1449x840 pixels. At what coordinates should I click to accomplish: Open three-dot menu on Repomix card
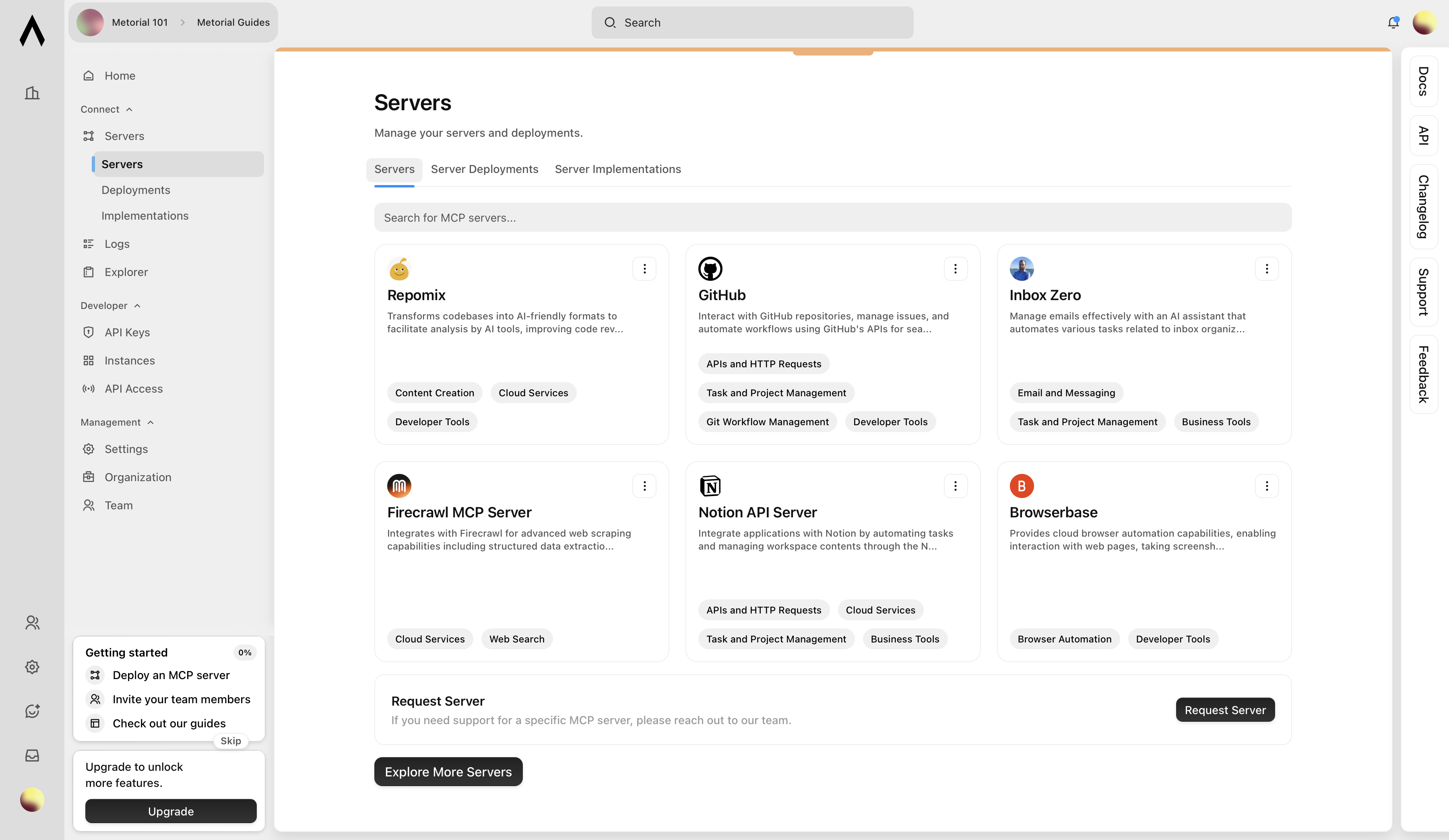[644, 268]
